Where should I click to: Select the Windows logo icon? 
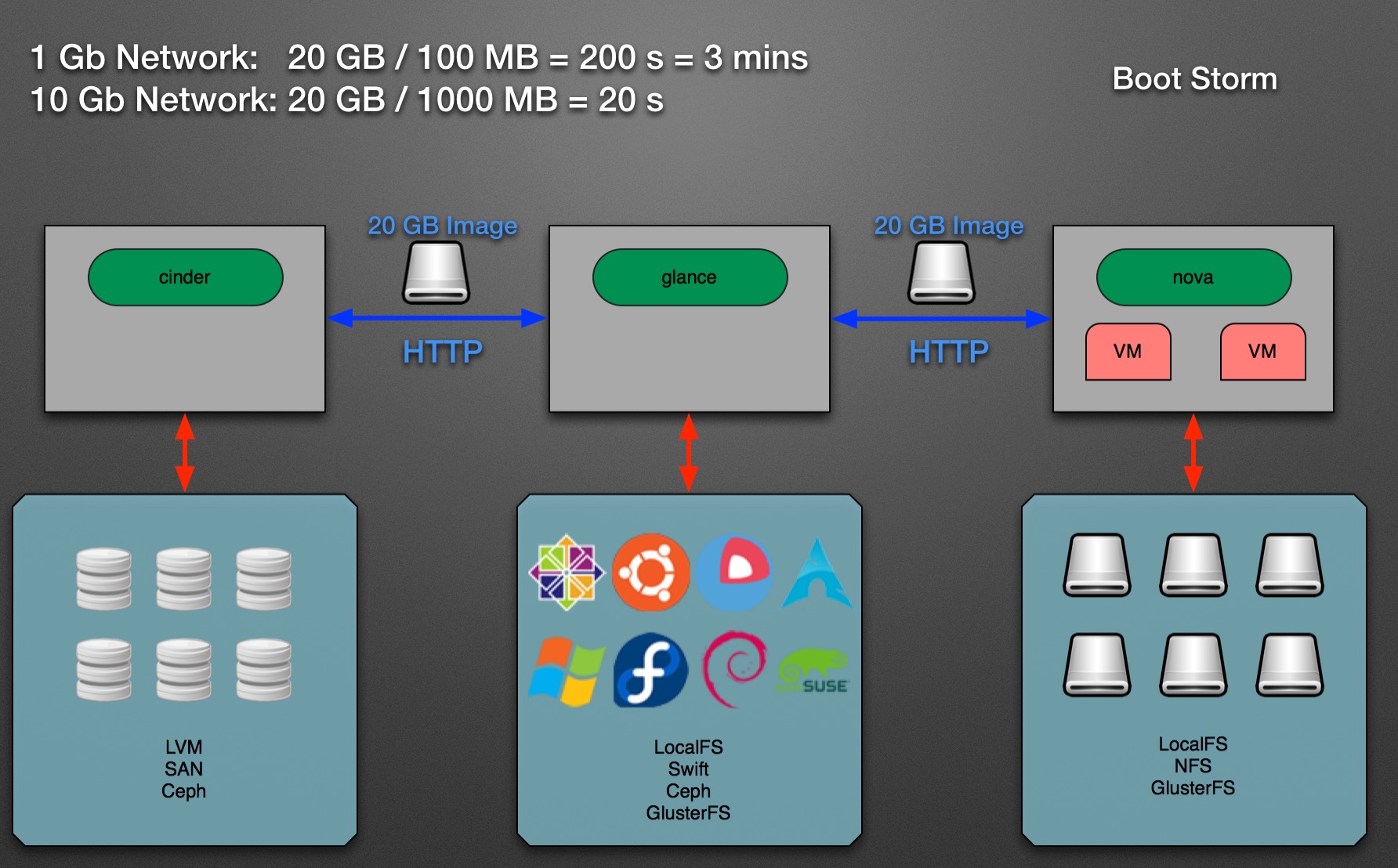[566, 671]
